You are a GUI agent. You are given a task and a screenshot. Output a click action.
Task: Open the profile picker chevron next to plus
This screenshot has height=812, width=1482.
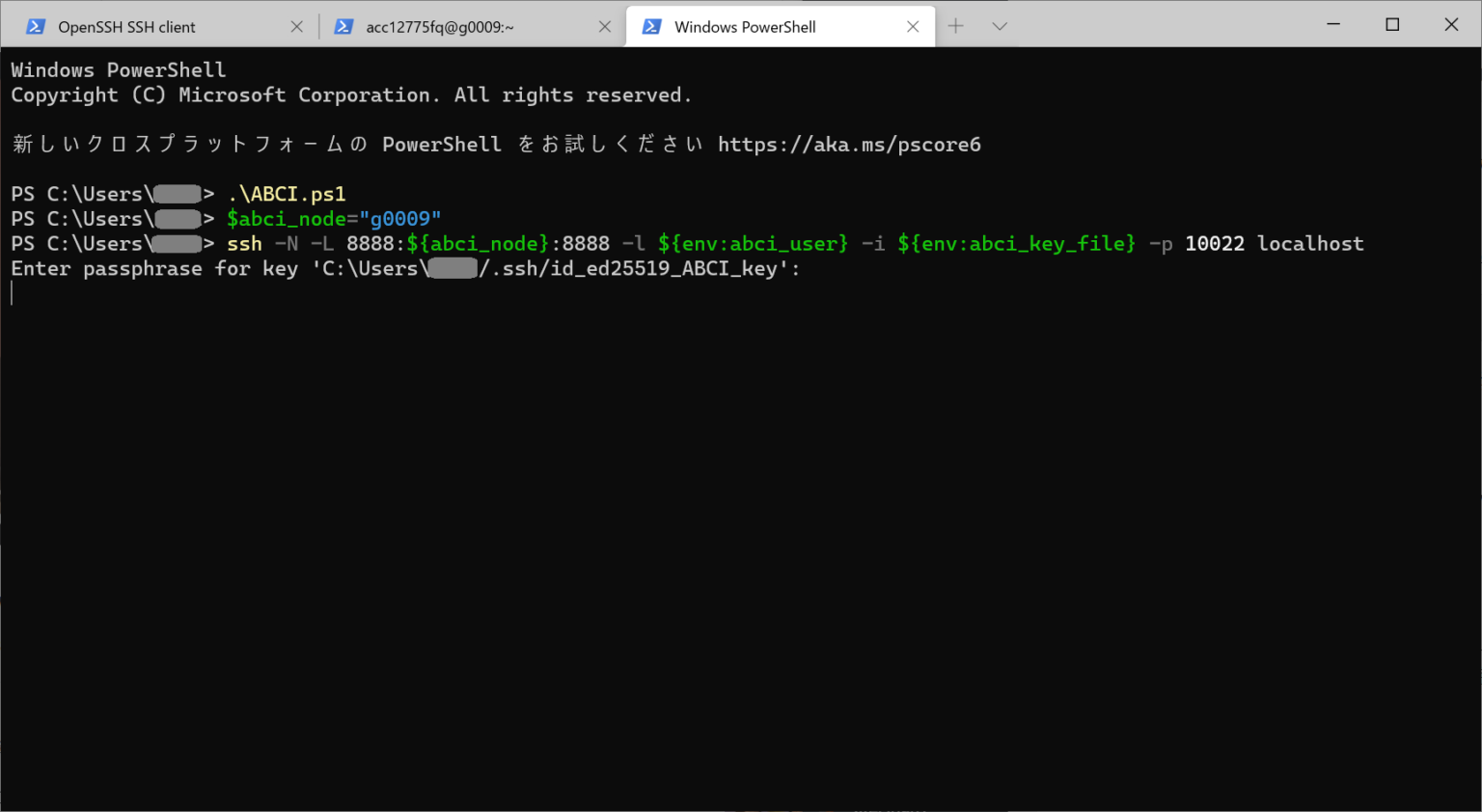click(1000, 26)
